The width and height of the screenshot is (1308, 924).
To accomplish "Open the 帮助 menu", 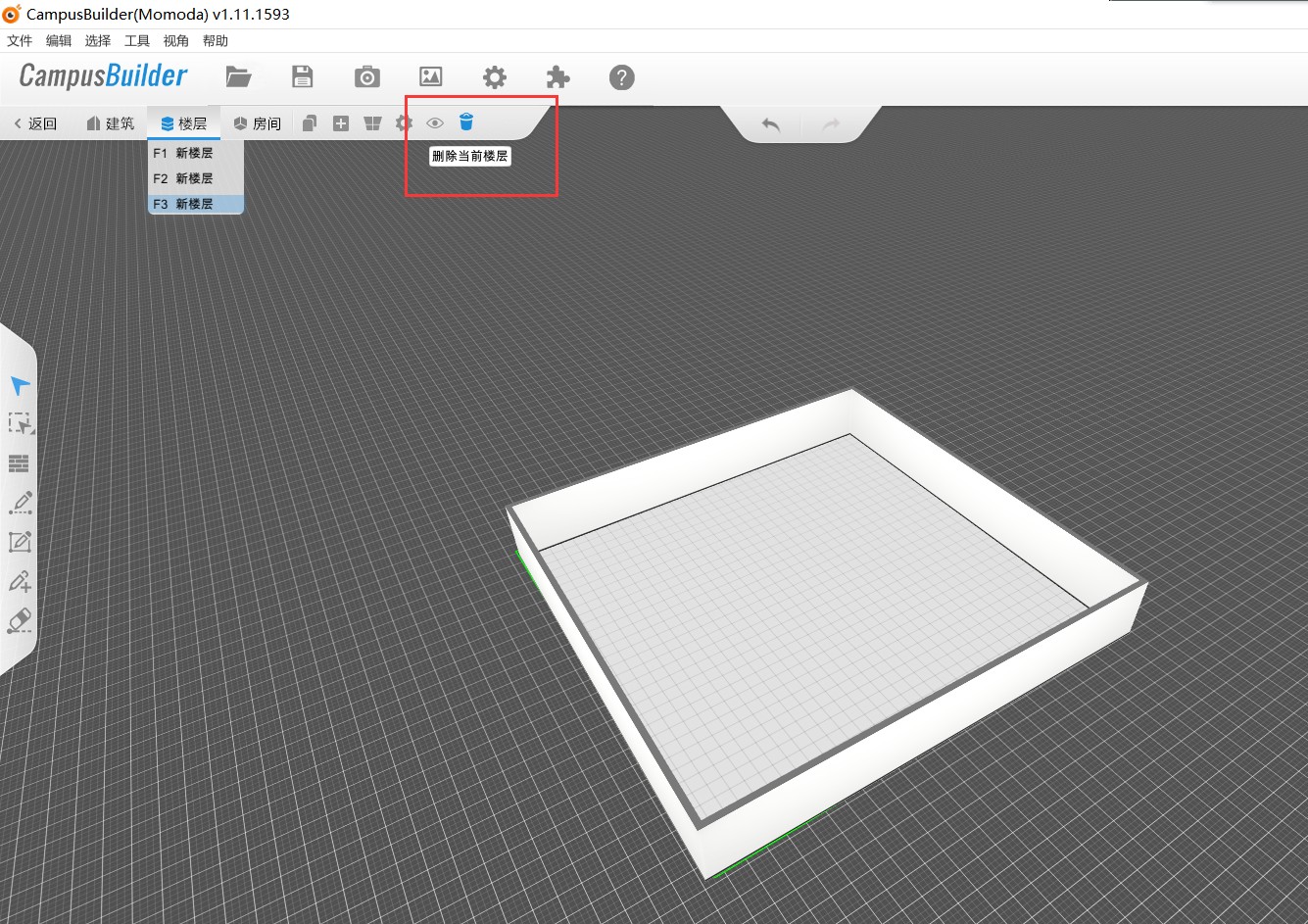I will [x=216, y=41].
